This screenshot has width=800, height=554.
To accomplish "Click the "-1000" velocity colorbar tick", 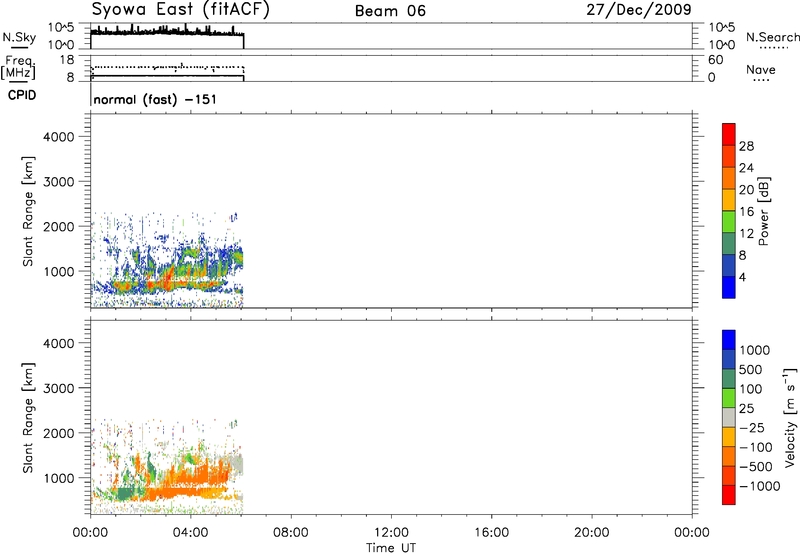I will click(x=759, y=486).
